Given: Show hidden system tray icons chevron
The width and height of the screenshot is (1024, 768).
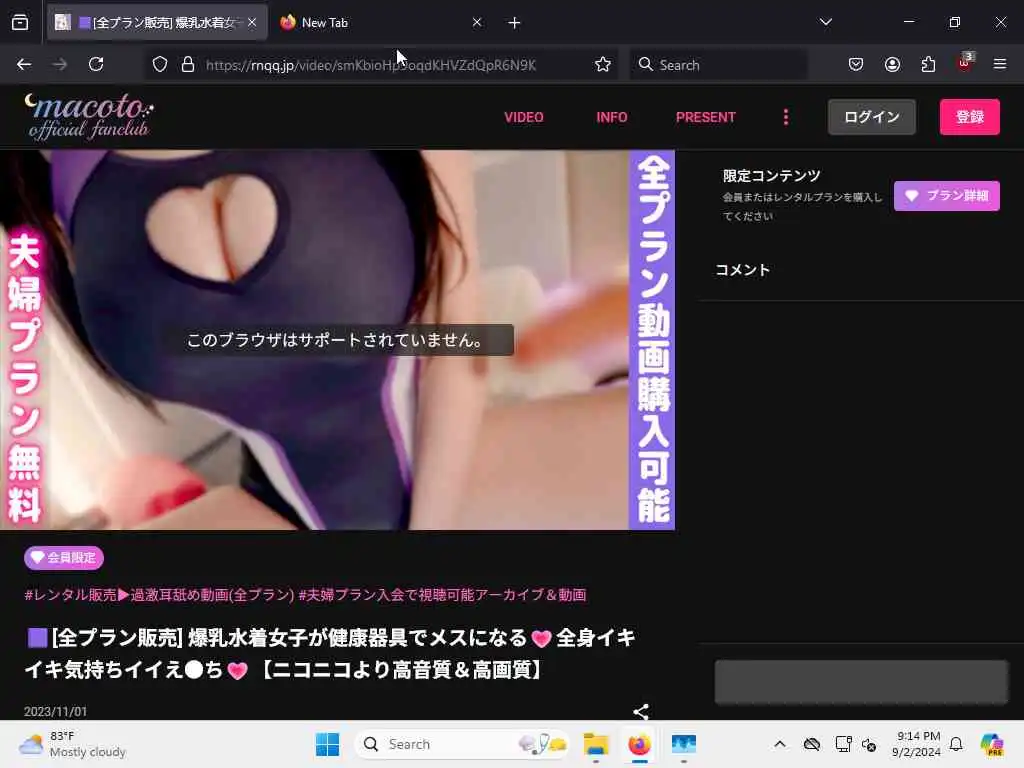Looking at the screenshot, I should (x=780, y=744).
